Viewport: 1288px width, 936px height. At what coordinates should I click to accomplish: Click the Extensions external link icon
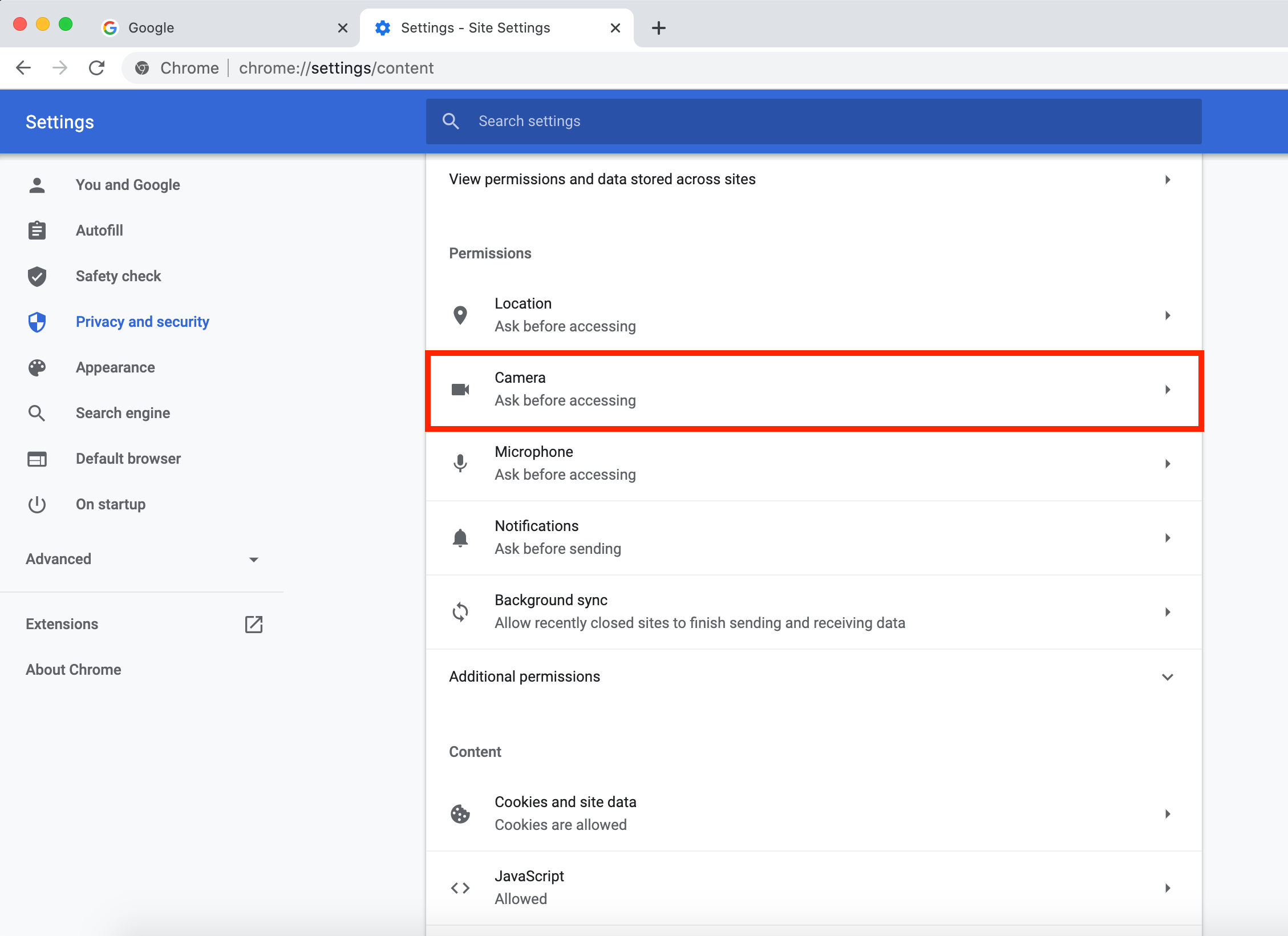[254, 624]
